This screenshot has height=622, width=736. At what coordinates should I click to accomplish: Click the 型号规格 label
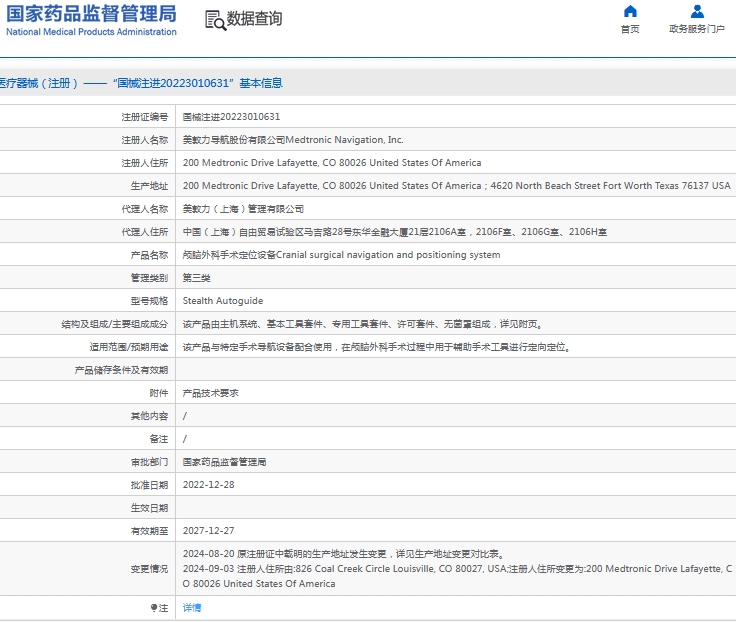pos(149,301)
